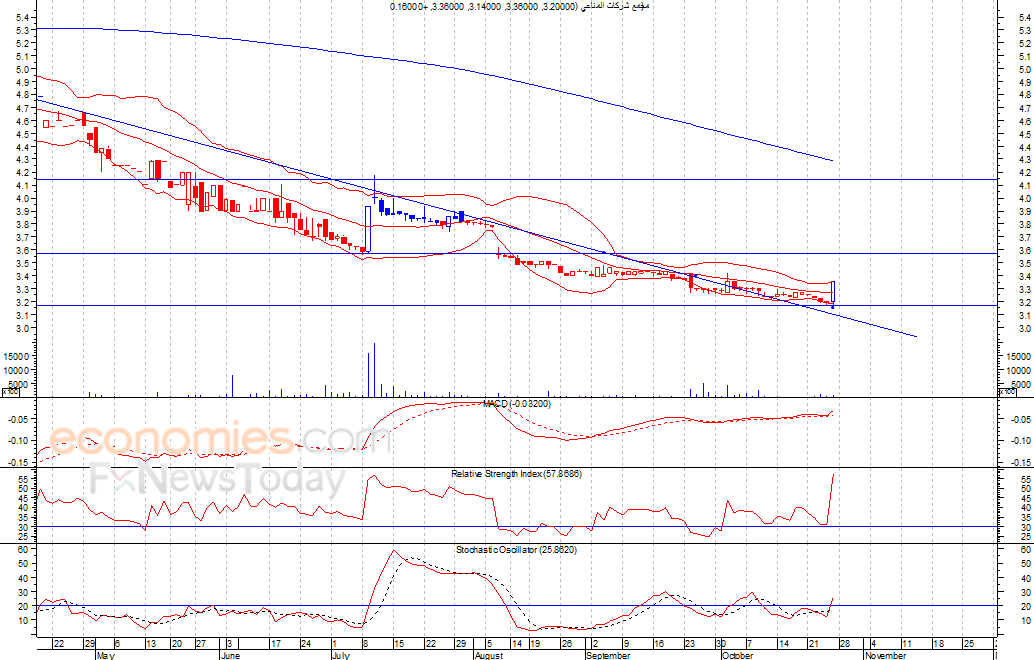Select the October month label
Viewport: 1034px width, 660px height.
click(x=737, y=655)
